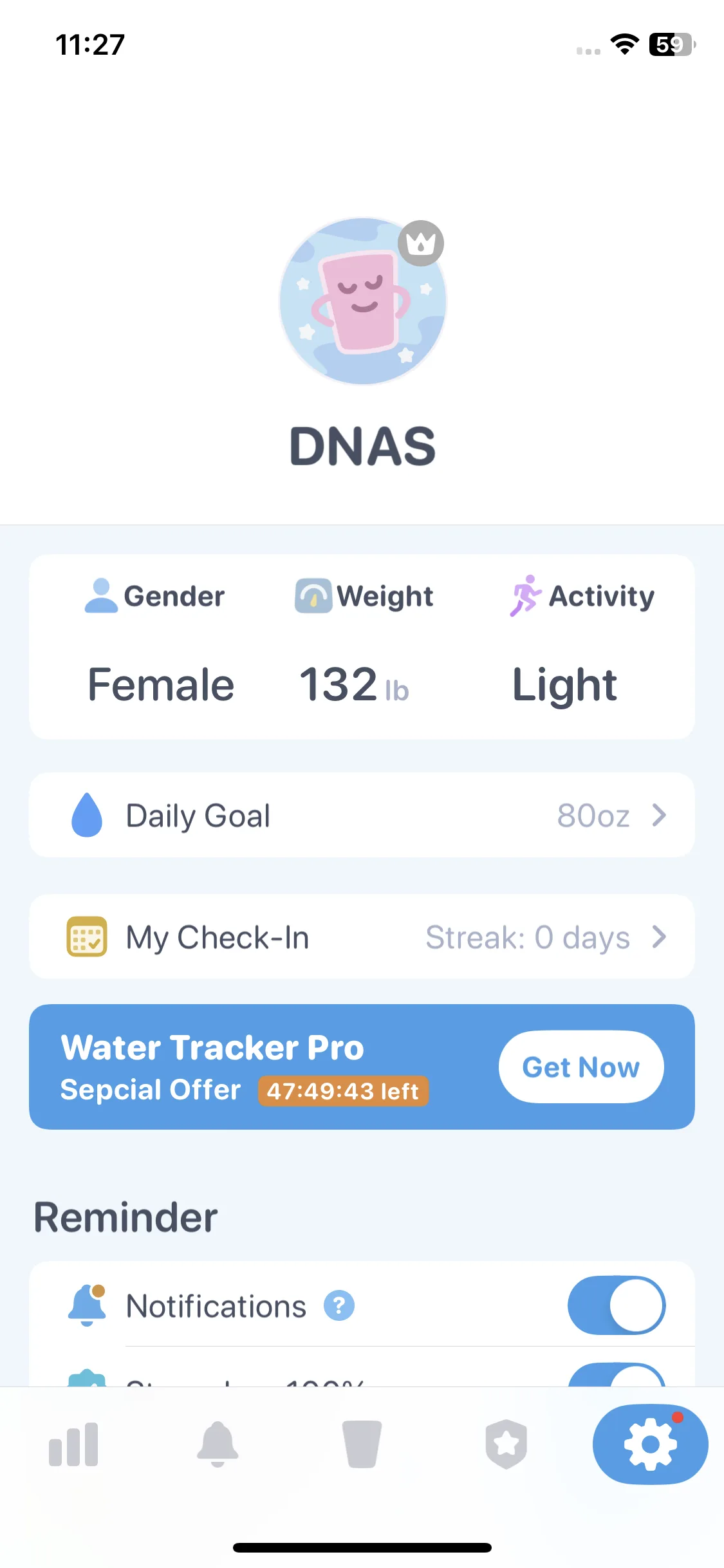
Task: Select the settings gear tab
Action: click(x=651, y=1444)
